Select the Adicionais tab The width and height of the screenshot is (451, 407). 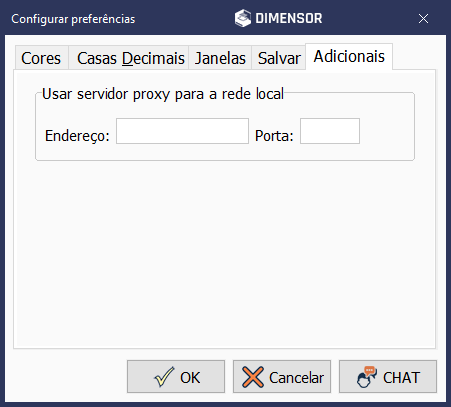point(349,56)
